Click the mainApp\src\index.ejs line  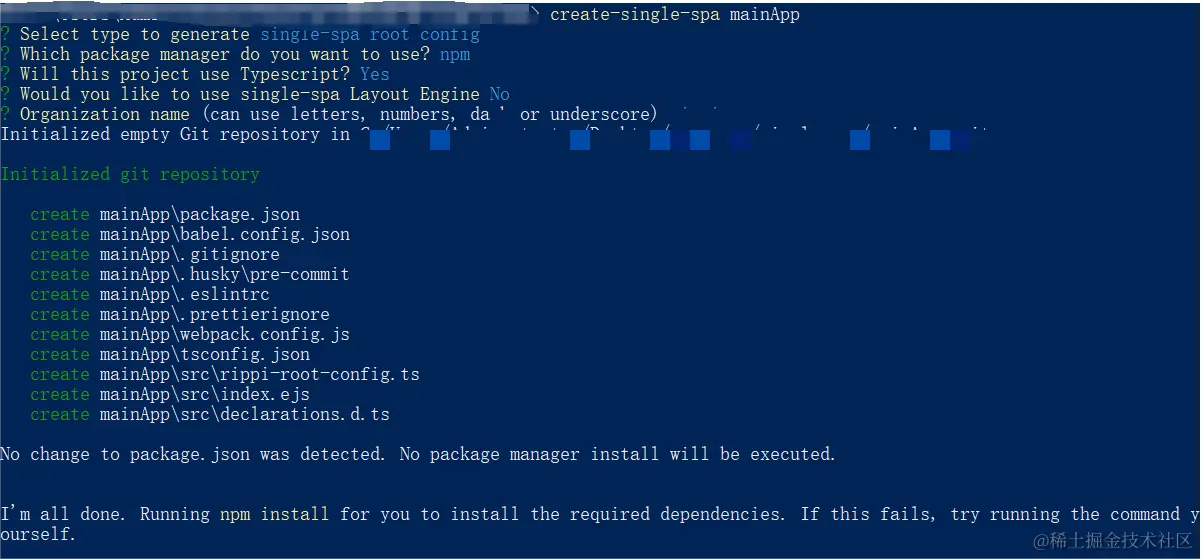(x=170, y=394)
